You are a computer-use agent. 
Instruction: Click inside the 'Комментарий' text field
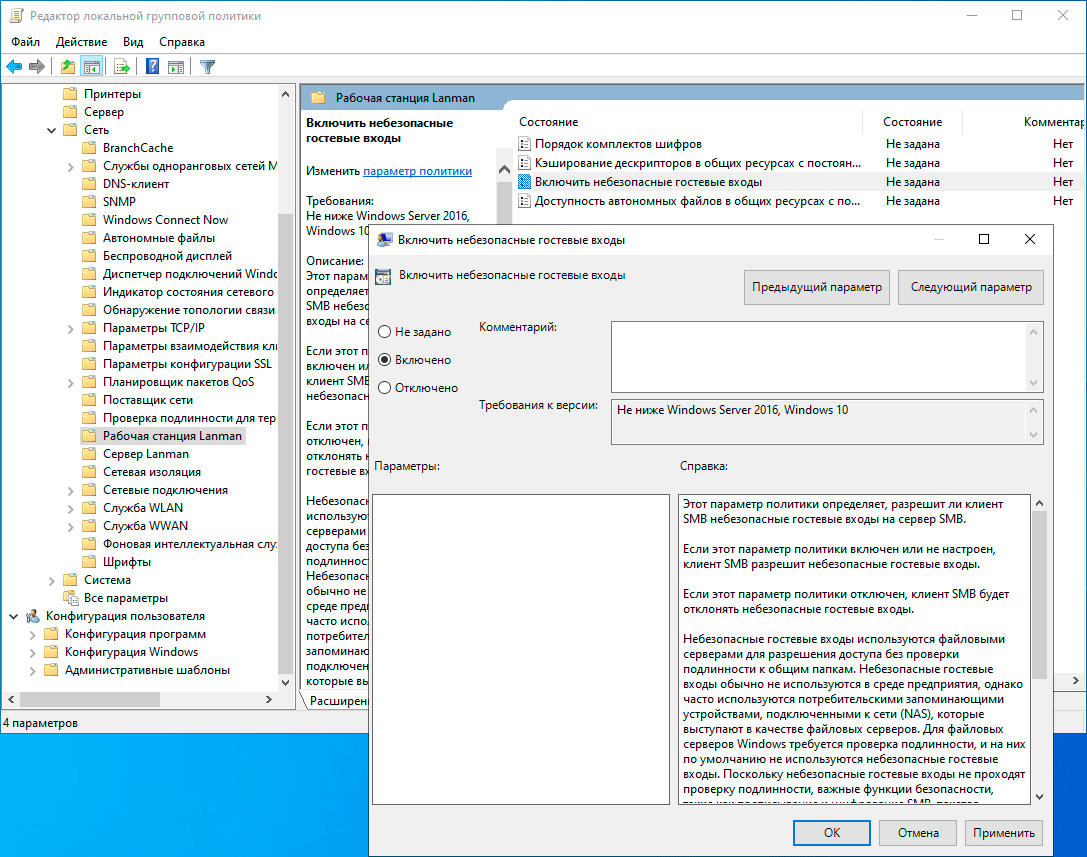(818, 356)
